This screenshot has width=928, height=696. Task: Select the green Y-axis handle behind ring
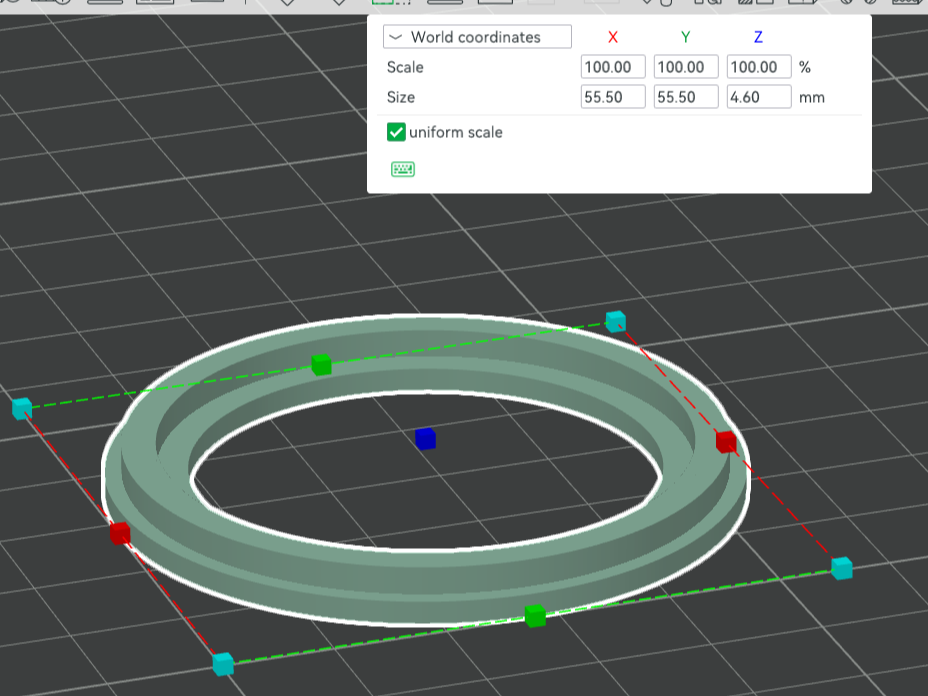321,365
